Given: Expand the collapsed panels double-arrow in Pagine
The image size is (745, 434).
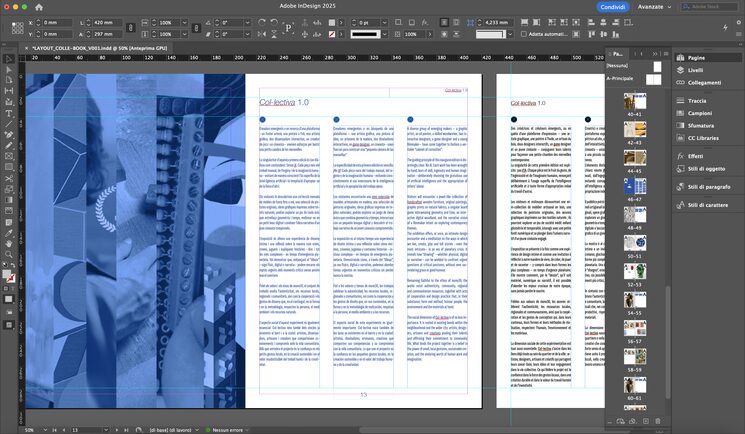Looking at the screenshot, I should pyautogui.click(x=655, y=54).
